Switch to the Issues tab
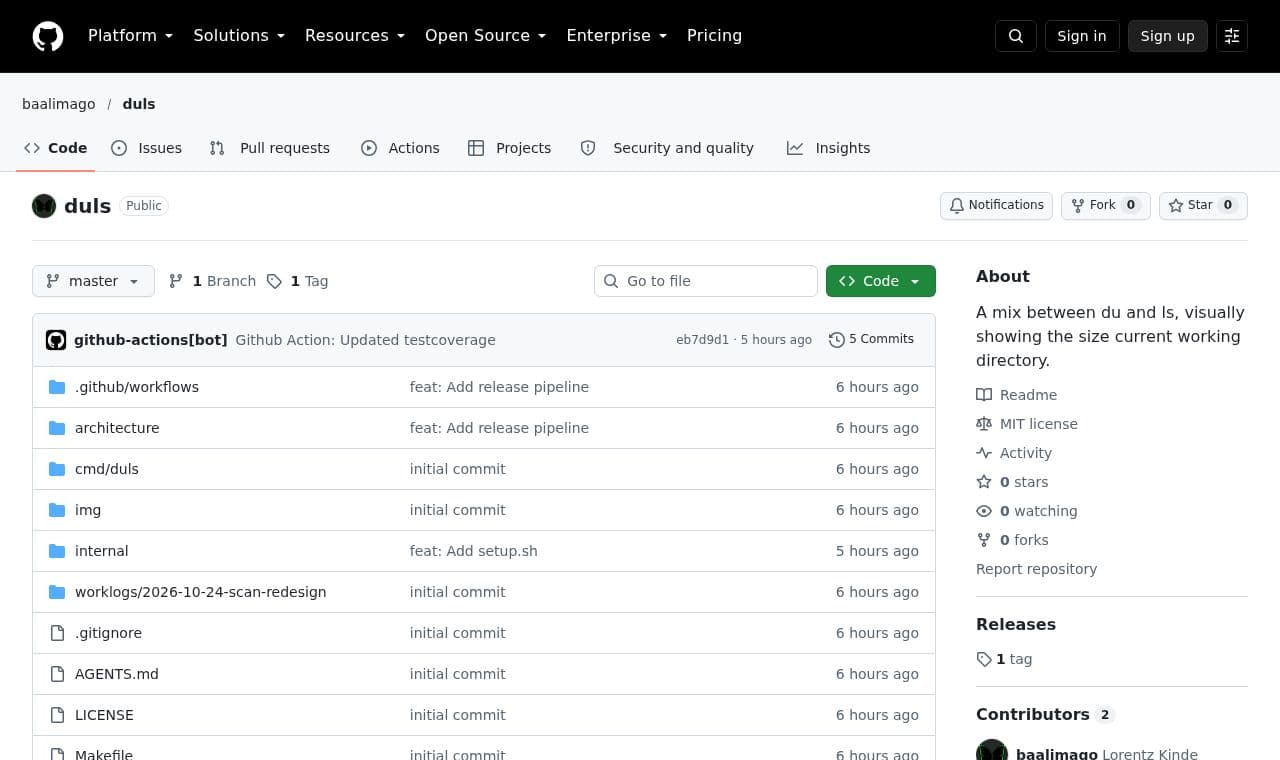This screenshot has height=760, width=1280. tap(147, 148)
